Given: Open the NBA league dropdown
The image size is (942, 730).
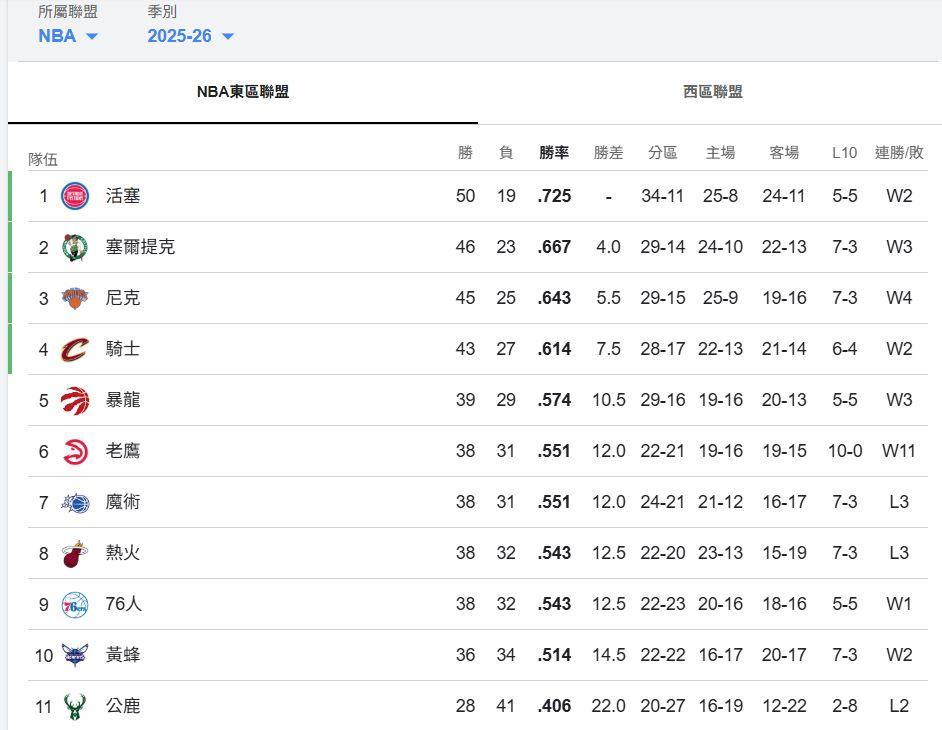Looking at the screenshot, I should [68, 36].
